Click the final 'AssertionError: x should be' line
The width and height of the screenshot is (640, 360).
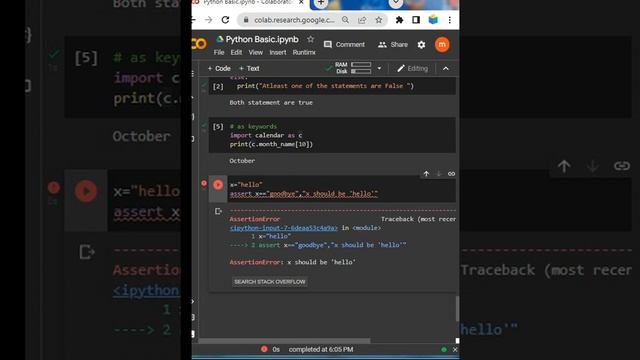click(x=292, y=262)
